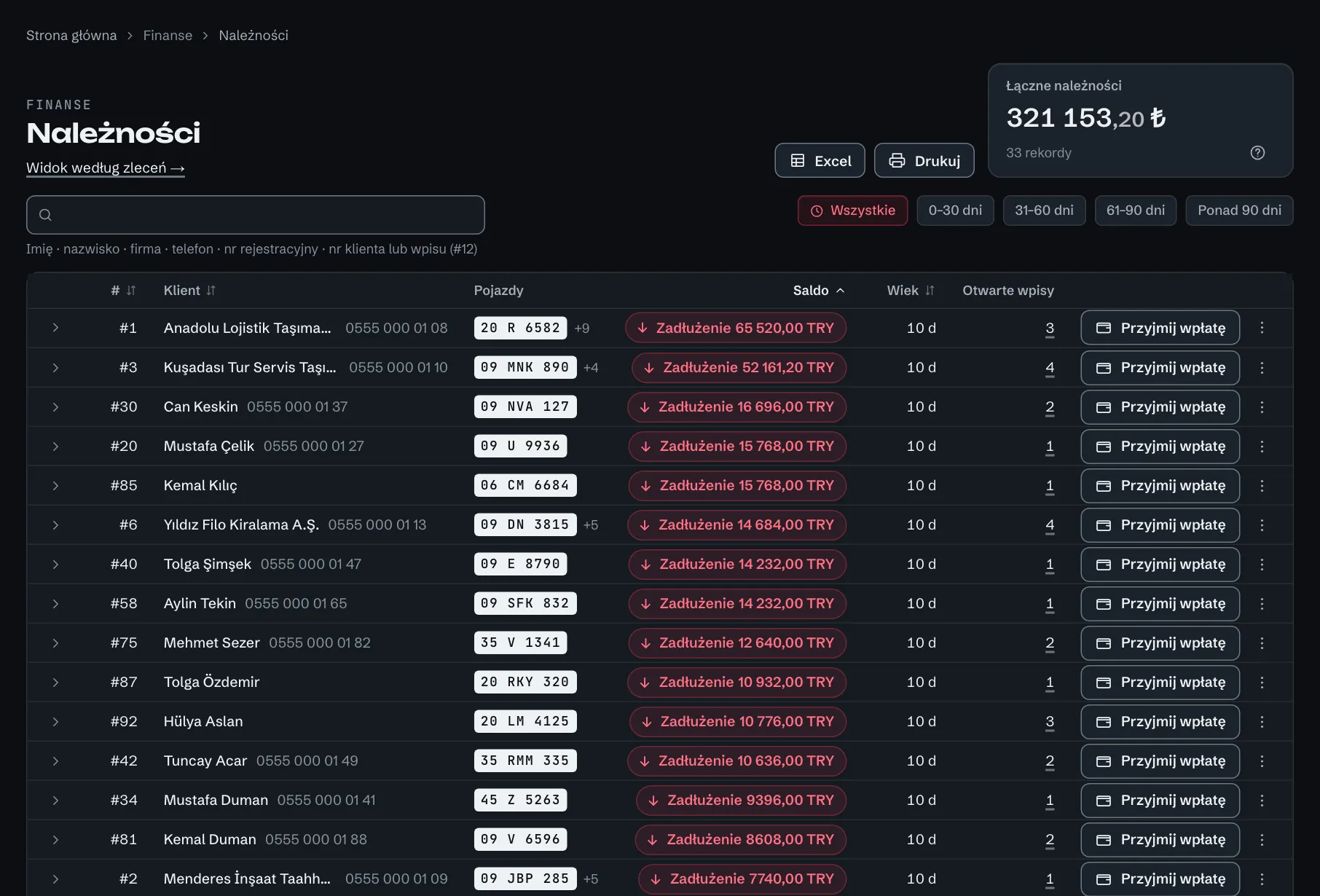Image resolution: width=1320 pixels, height=896 pixels.
Task: Click the Zadłużenie 16 696,00 TRY badge
Action: pyautogui.click(x=736, y=406)
